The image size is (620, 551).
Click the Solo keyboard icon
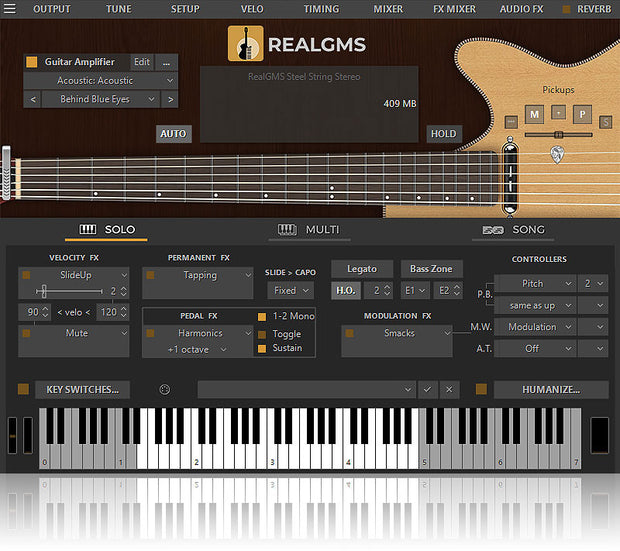(88, 229)
